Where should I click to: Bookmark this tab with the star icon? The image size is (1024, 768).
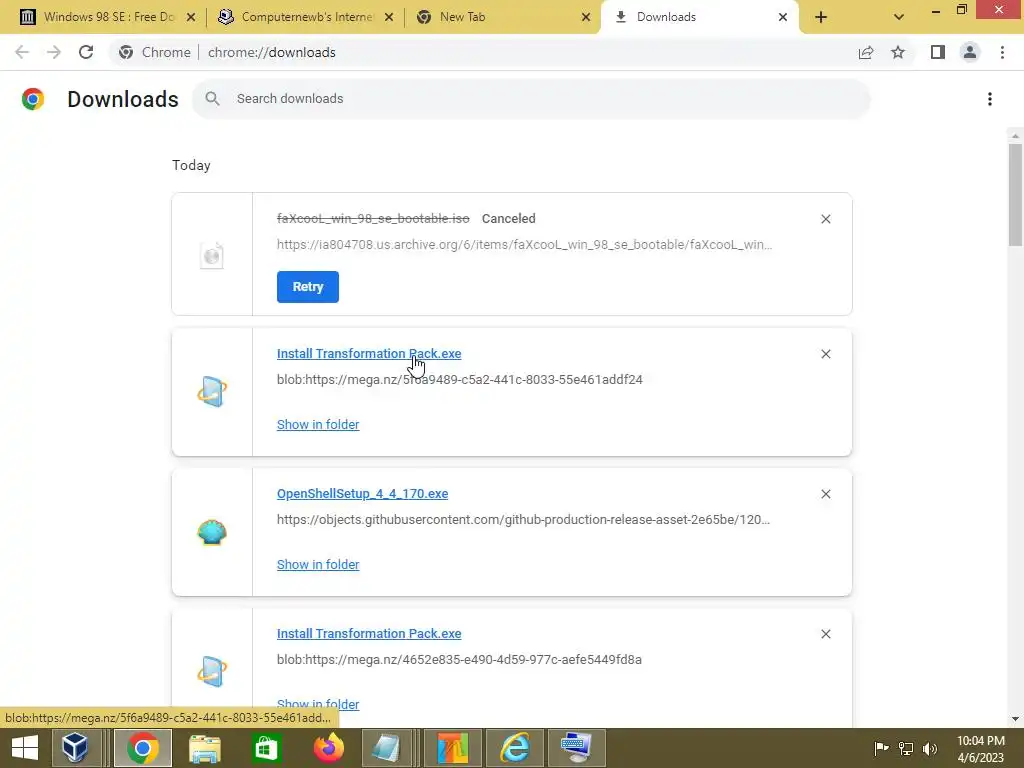pos(898,52)
